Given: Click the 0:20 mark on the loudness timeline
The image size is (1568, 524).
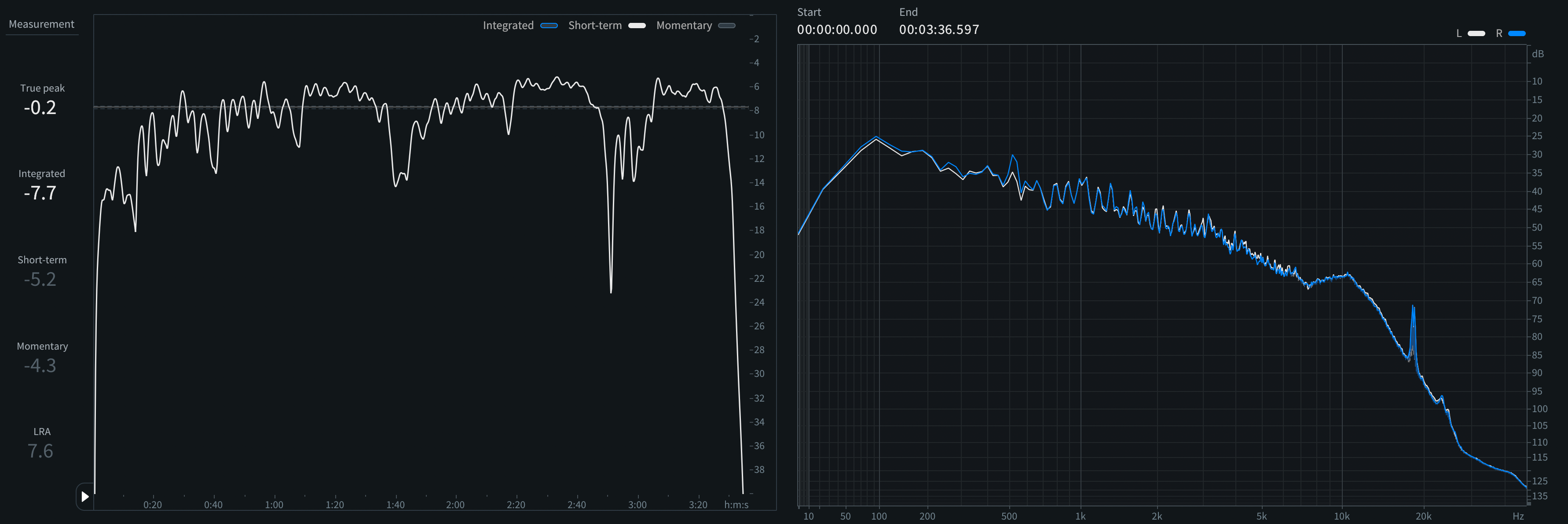Looking at the screenshot, I should tap(153, 505).
